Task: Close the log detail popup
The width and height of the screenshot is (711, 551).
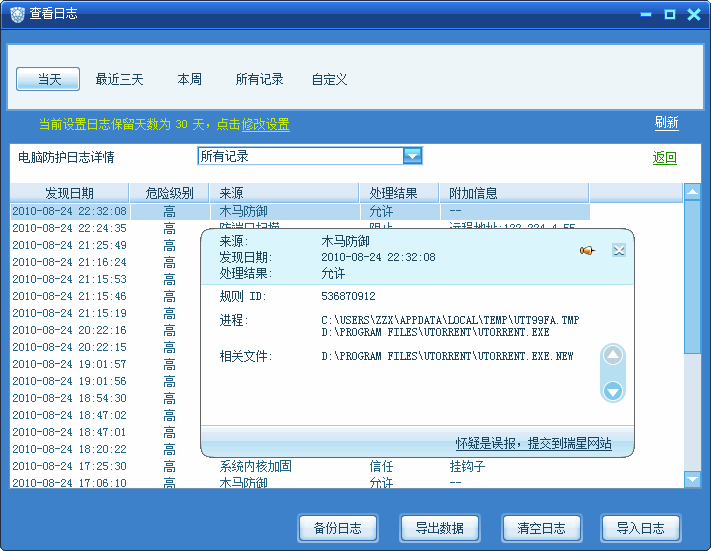Action: coord(619,250)
